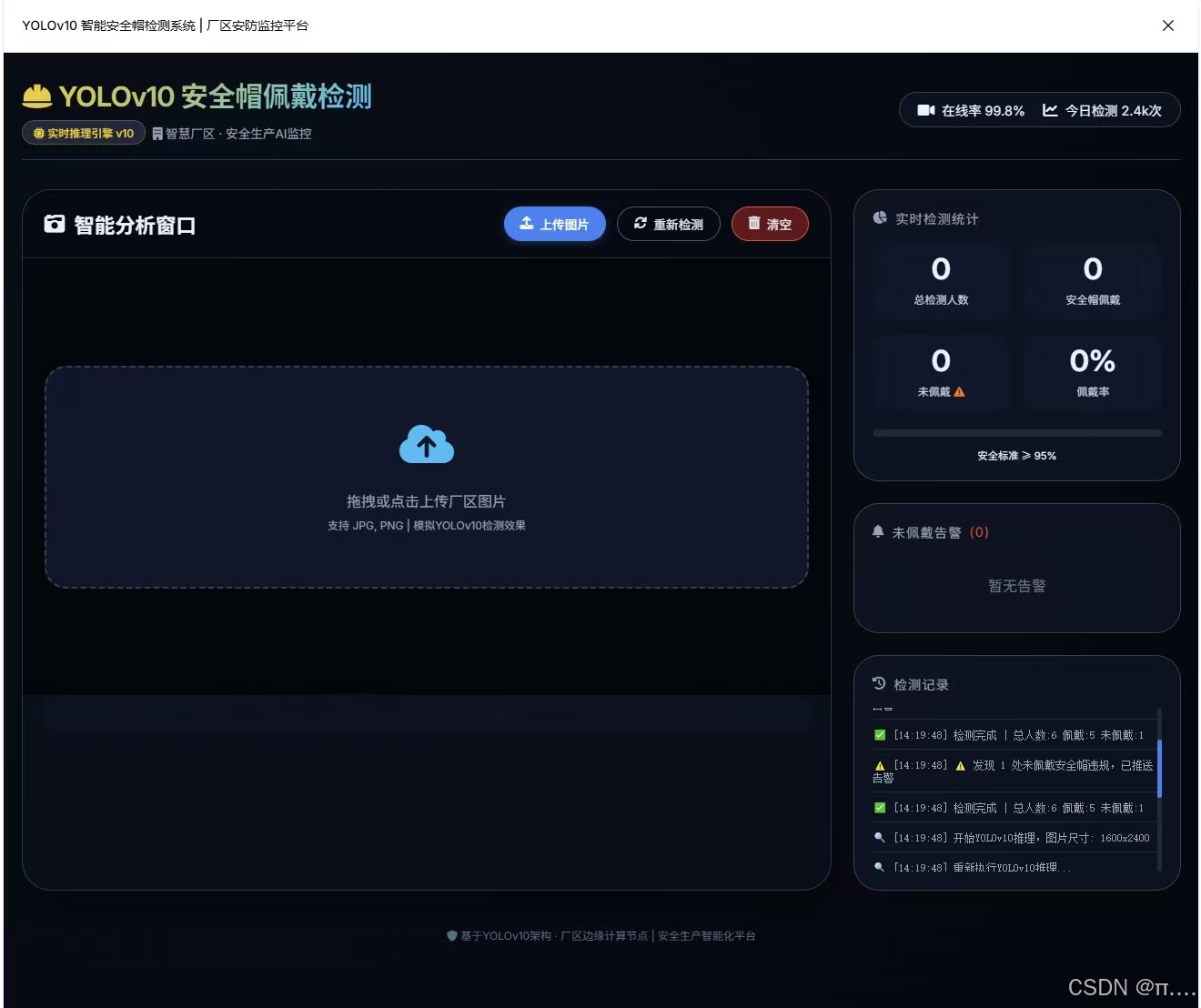Image resolution: width=1201 pixels, height=1008 pixels.
Task: Click the orange warning triangle beside 未佩戴
Action: (x=959, y=392)
